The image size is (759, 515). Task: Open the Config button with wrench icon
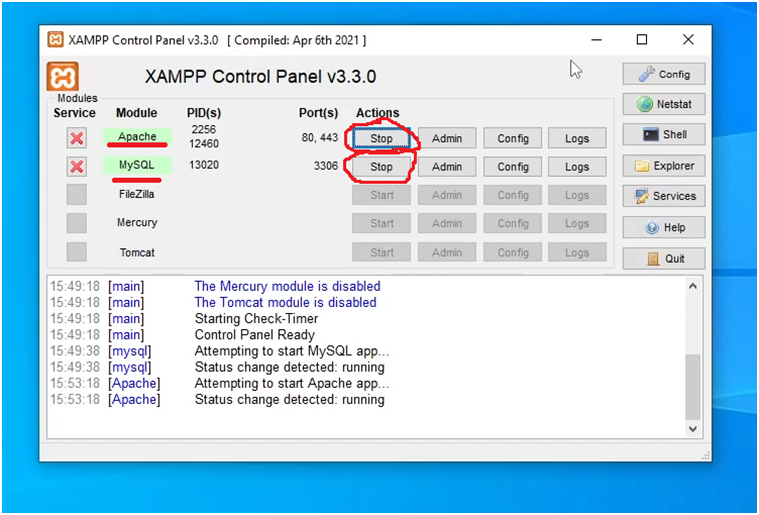coord(664,74)
